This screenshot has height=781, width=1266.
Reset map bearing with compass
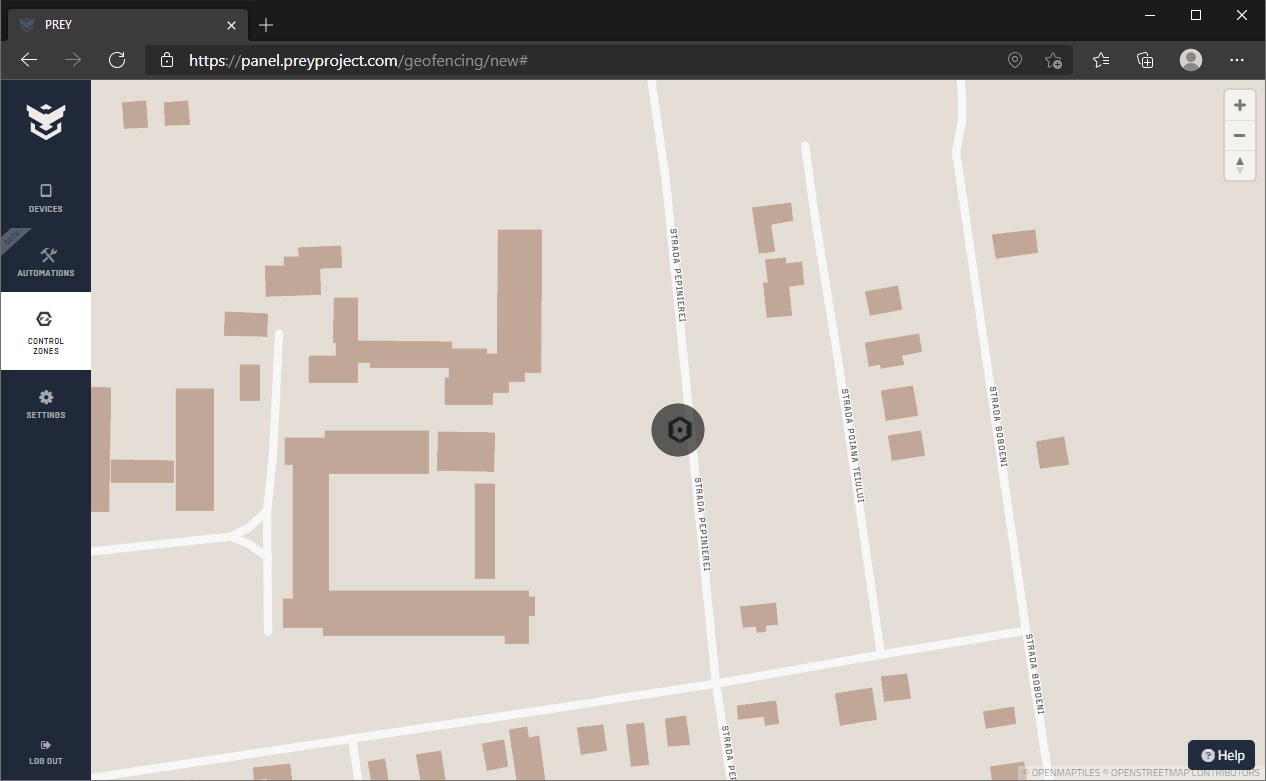(1240, 165)
